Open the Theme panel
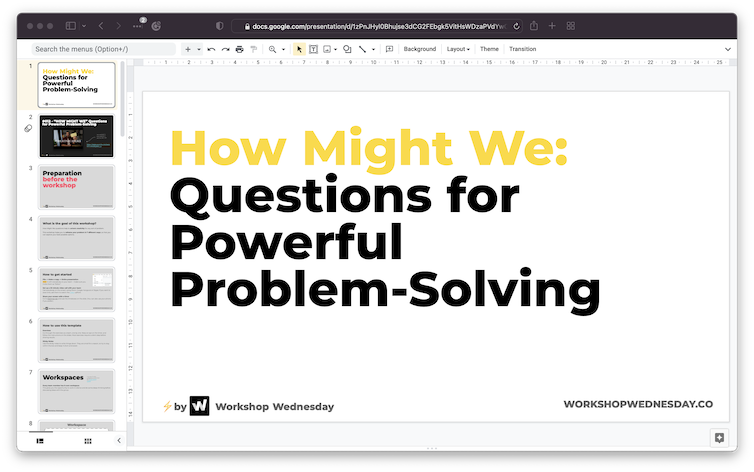Screen dimensions: 754x472 [x=489, y=49]
